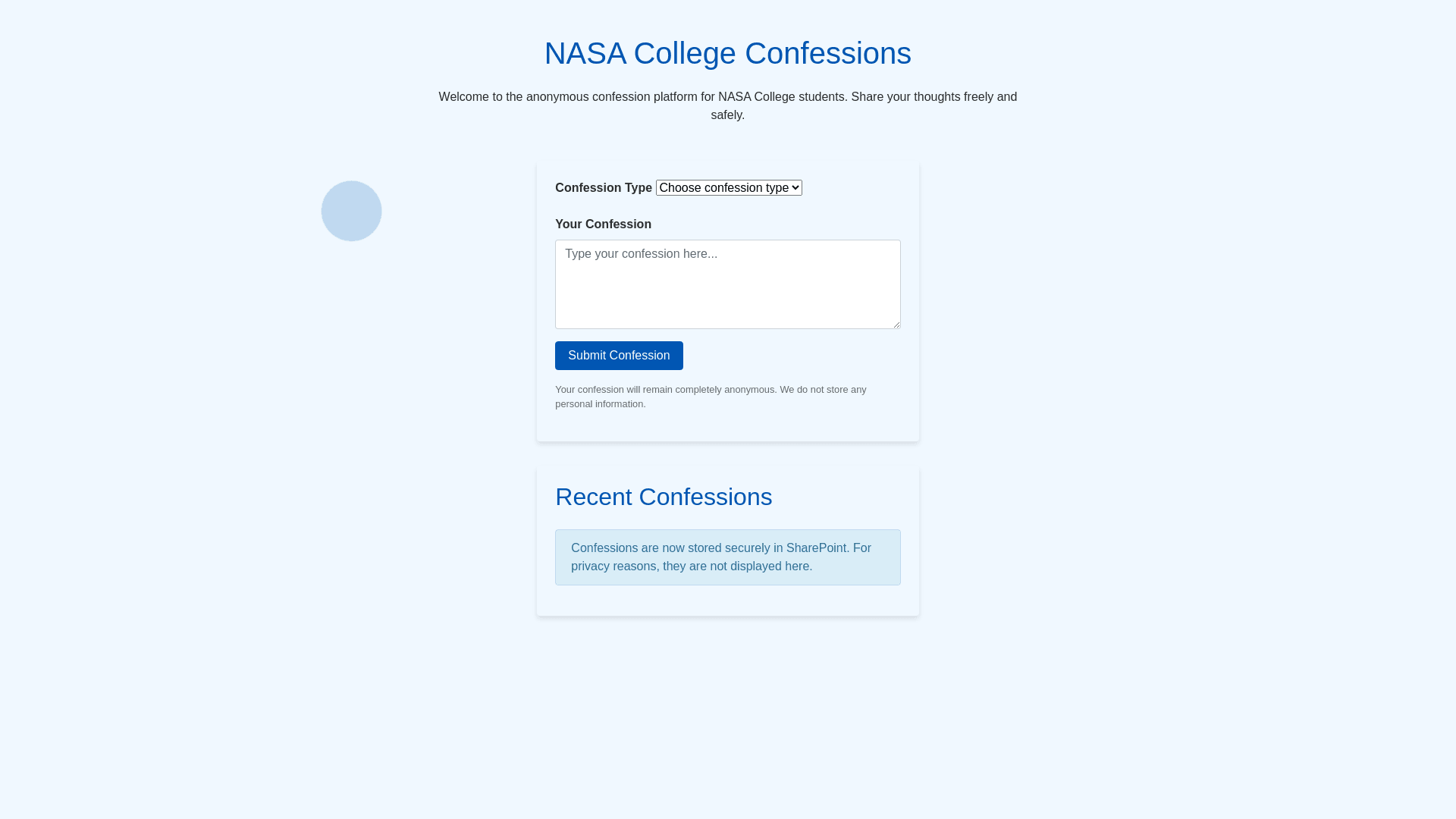Click the decorative light-blue circle
1456x819 pixels.
(x=351, y=211)
